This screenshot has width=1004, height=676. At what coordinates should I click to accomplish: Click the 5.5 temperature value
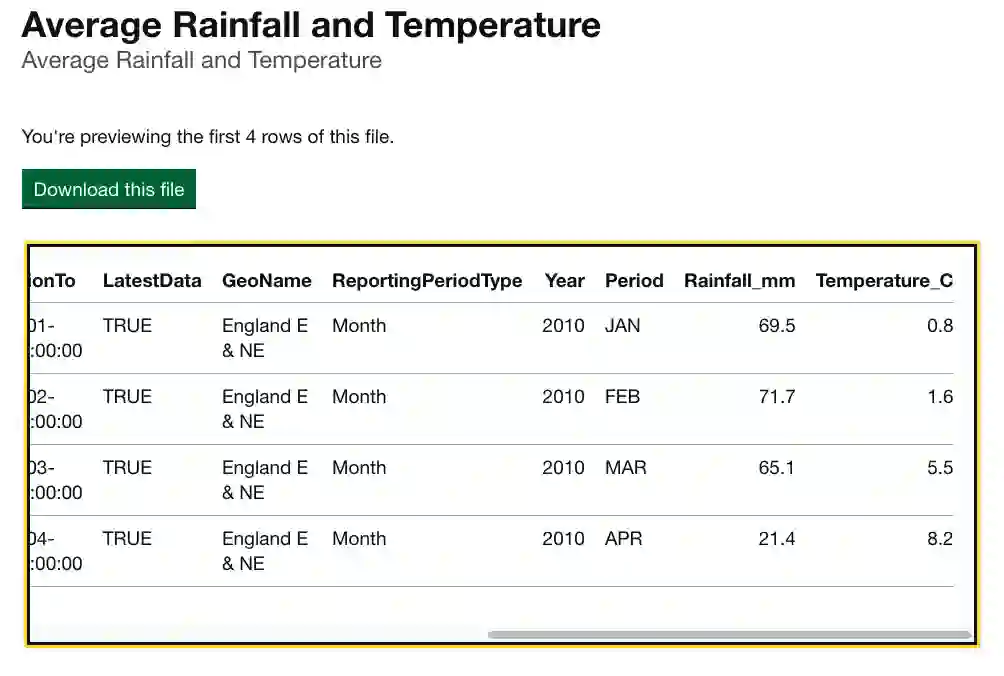(x=940, y=468)
